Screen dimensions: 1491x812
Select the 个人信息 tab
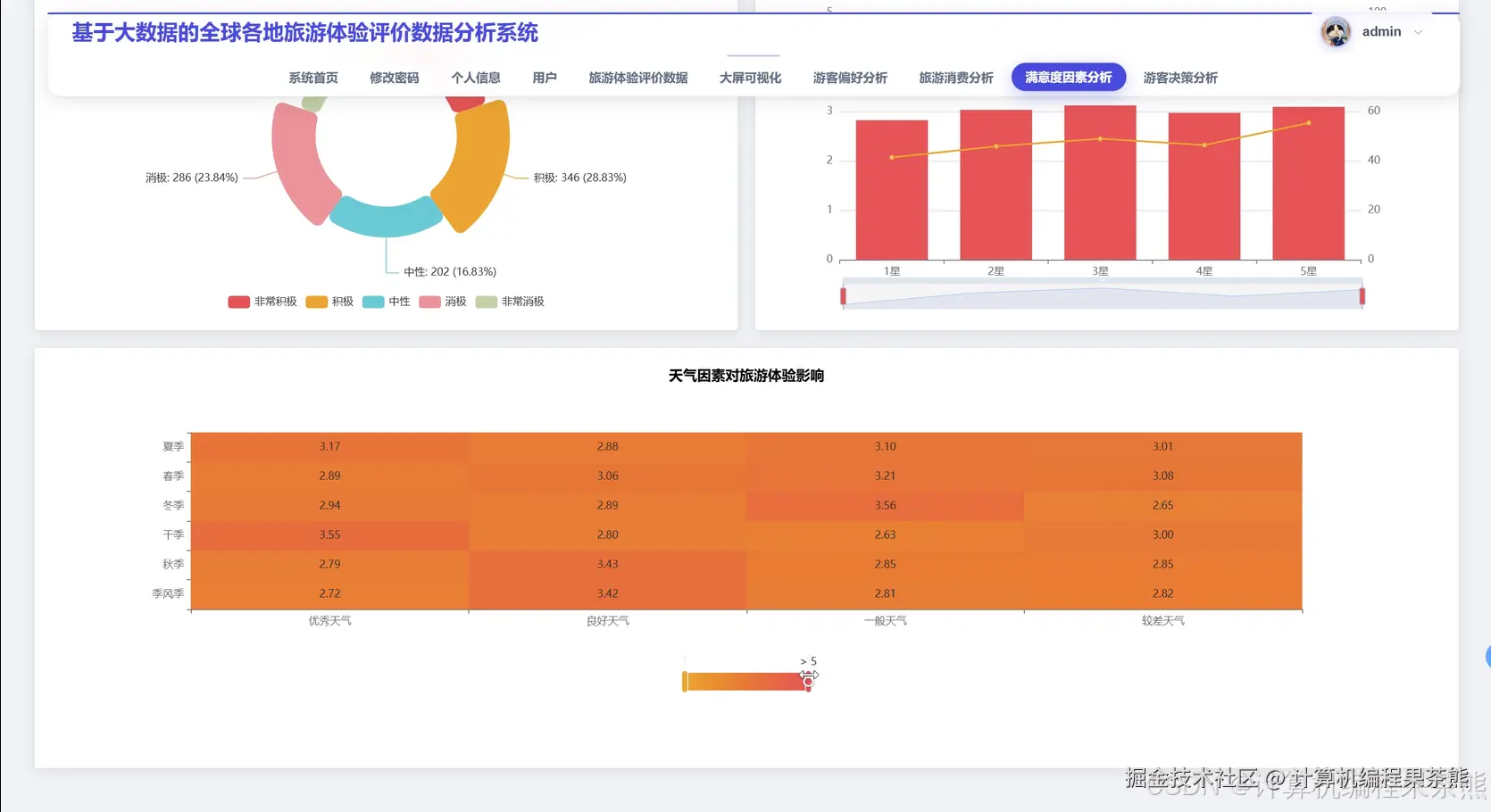click(476, 78)
